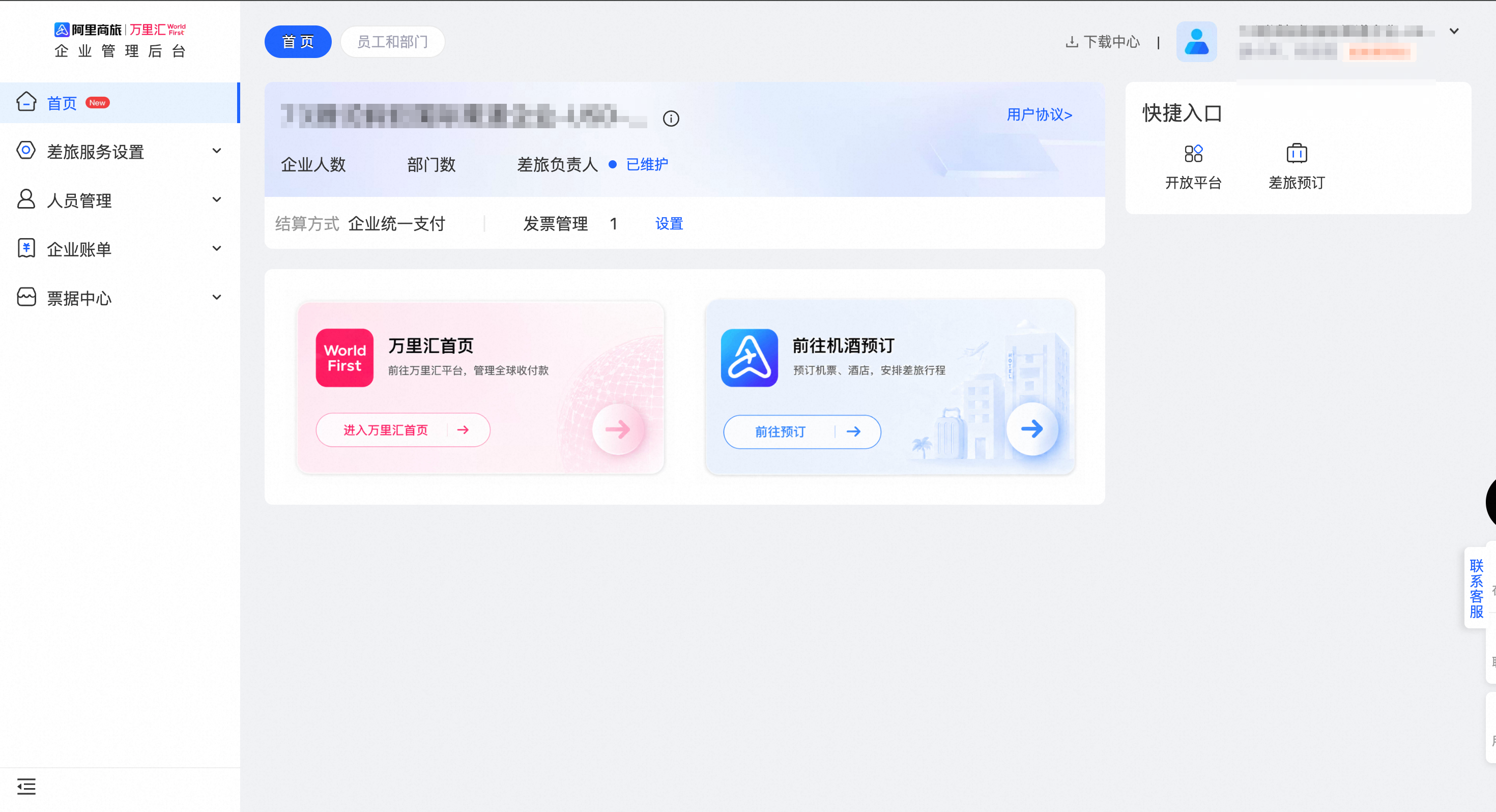Open the 差旅预订 briefcase shortcut
This screenshot has height=812, width=1496.
coord(1296,154)
